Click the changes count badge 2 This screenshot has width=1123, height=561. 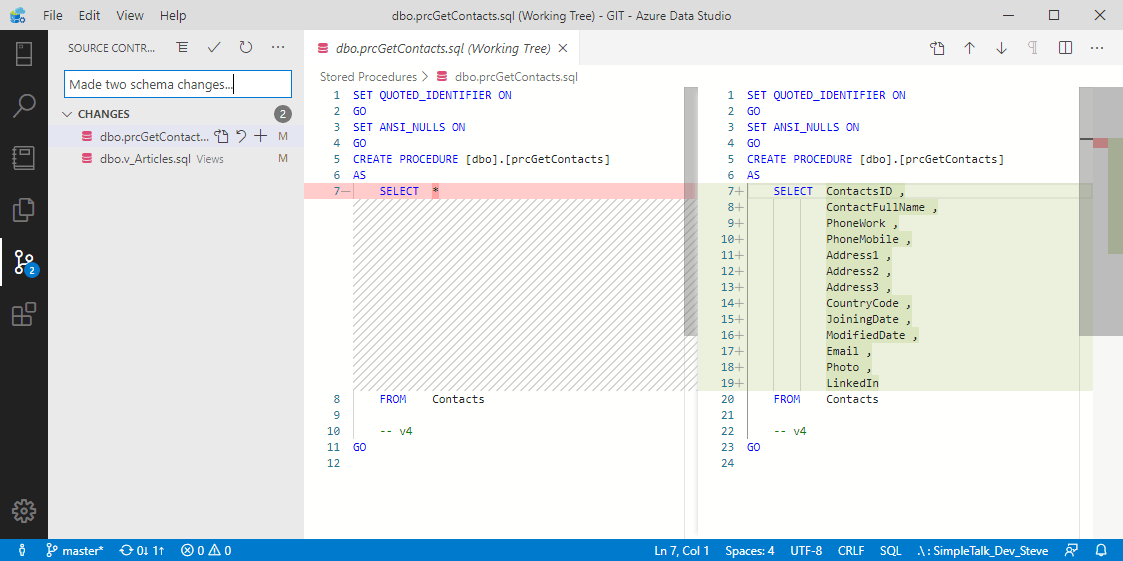point(283,114)
